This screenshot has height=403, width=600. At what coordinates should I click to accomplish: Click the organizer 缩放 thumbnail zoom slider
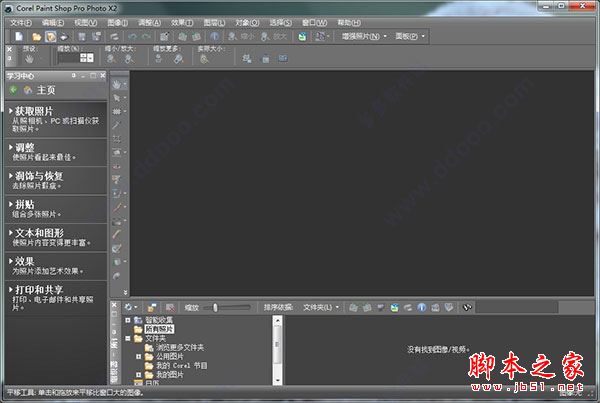227,307
